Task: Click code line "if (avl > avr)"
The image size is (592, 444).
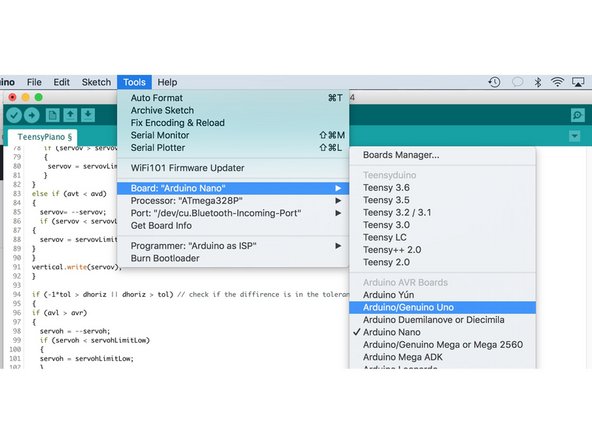Action: coord(59,313)
